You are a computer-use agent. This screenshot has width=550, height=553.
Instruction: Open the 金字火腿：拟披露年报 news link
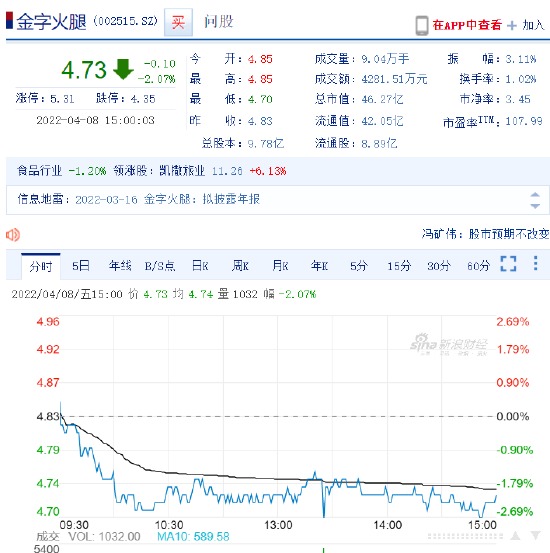202,199
